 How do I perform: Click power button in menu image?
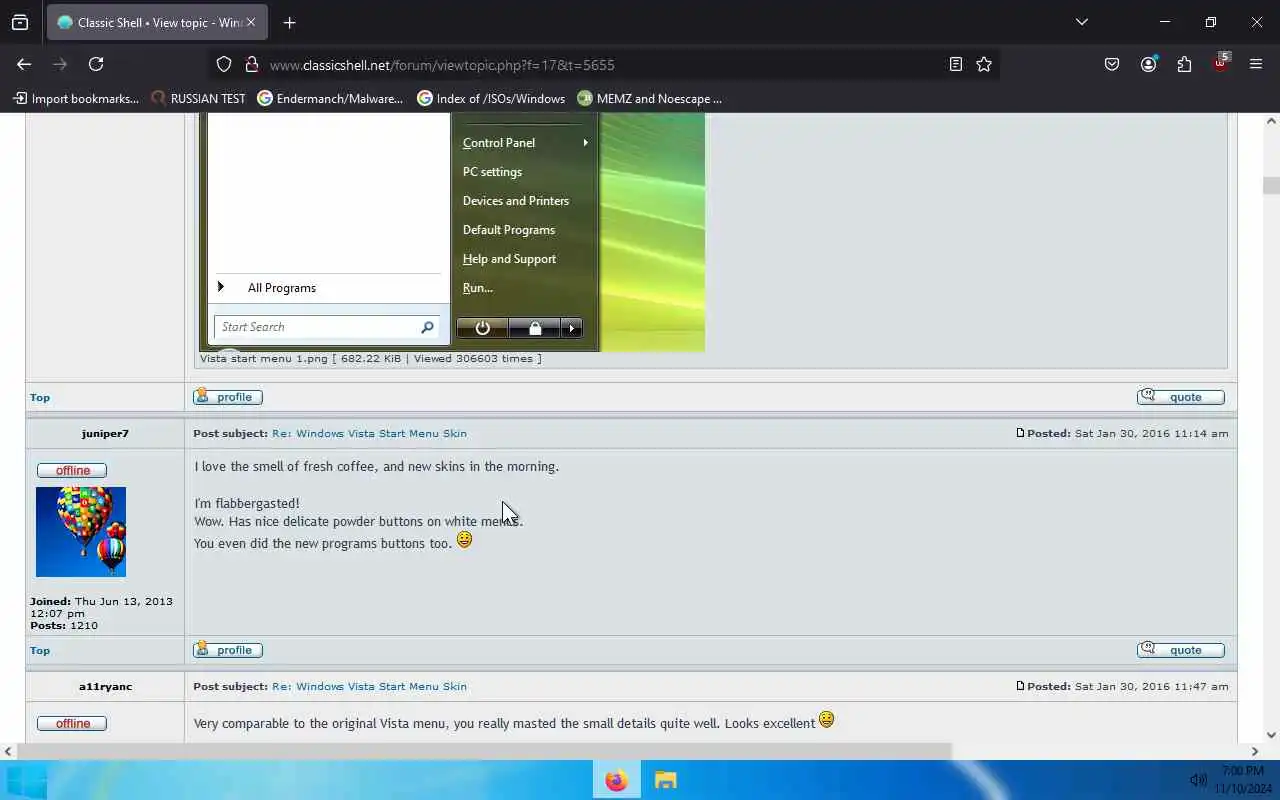pyautogui.click(x=482, y=328)
